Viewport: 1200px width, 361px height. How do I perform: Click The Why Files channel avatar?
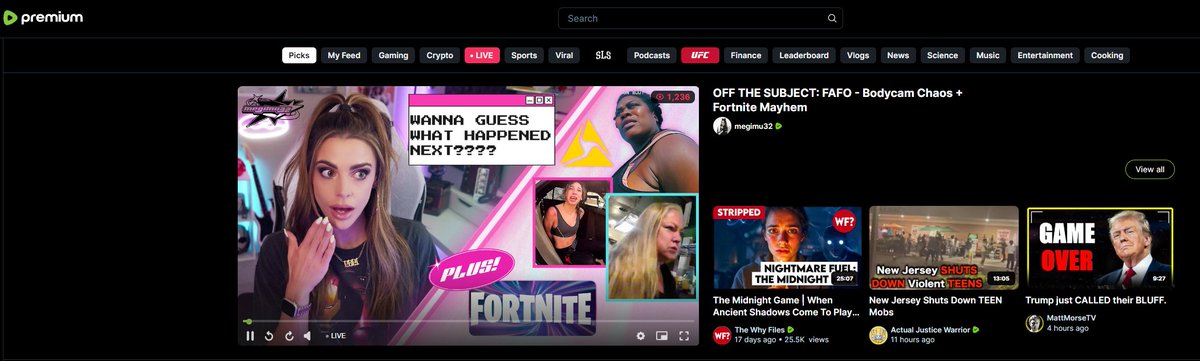click(x=721, y=335)
